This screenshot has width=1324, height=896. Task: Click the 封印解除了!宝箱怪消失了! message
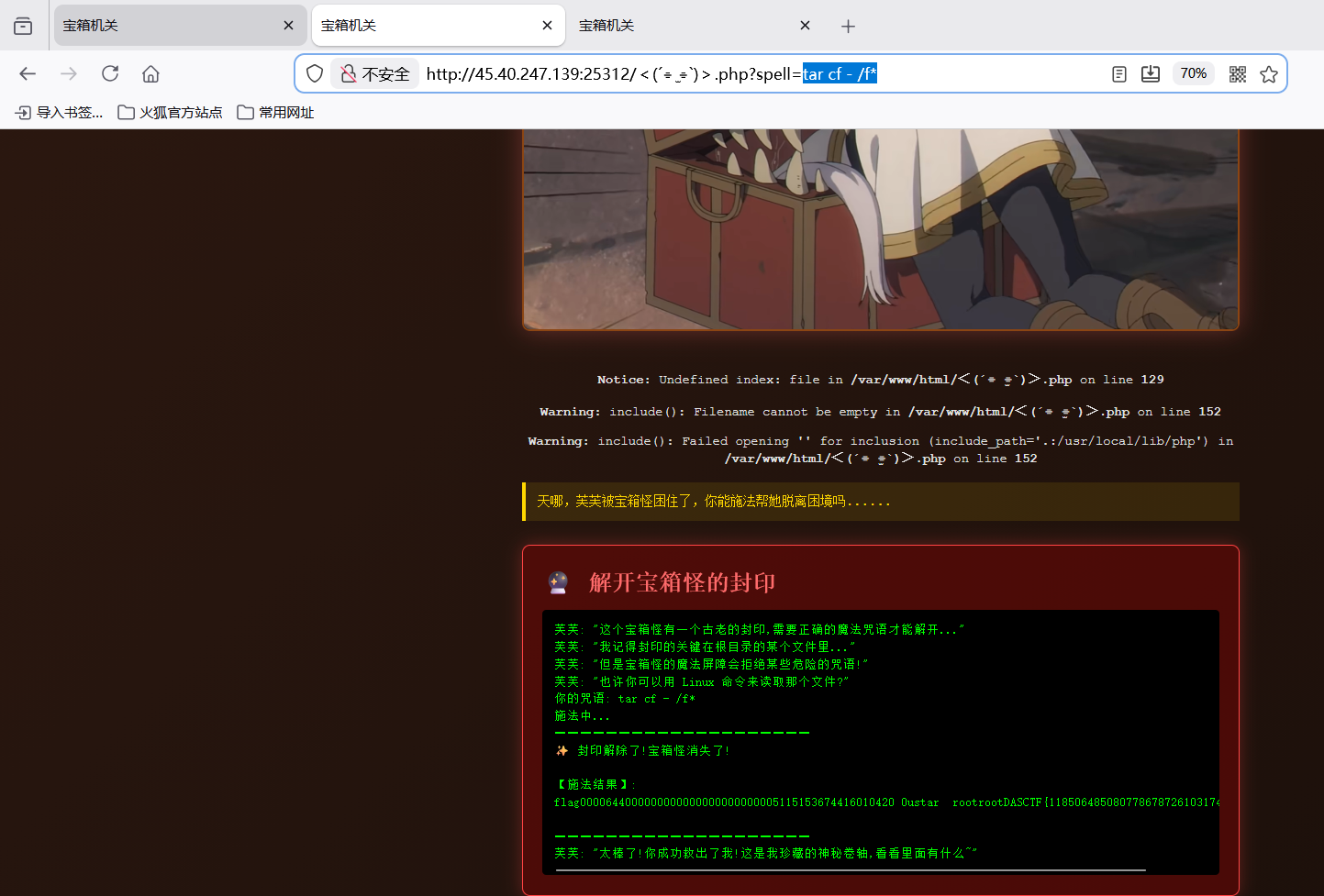pos(643,750)
